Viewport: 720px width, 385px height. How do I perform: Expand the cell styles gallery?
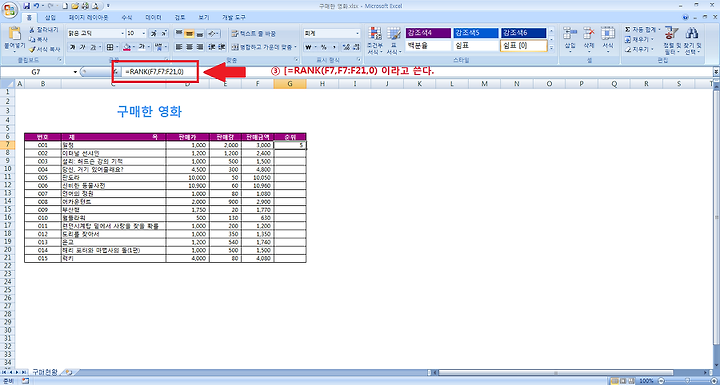click(x=551, y=47)
